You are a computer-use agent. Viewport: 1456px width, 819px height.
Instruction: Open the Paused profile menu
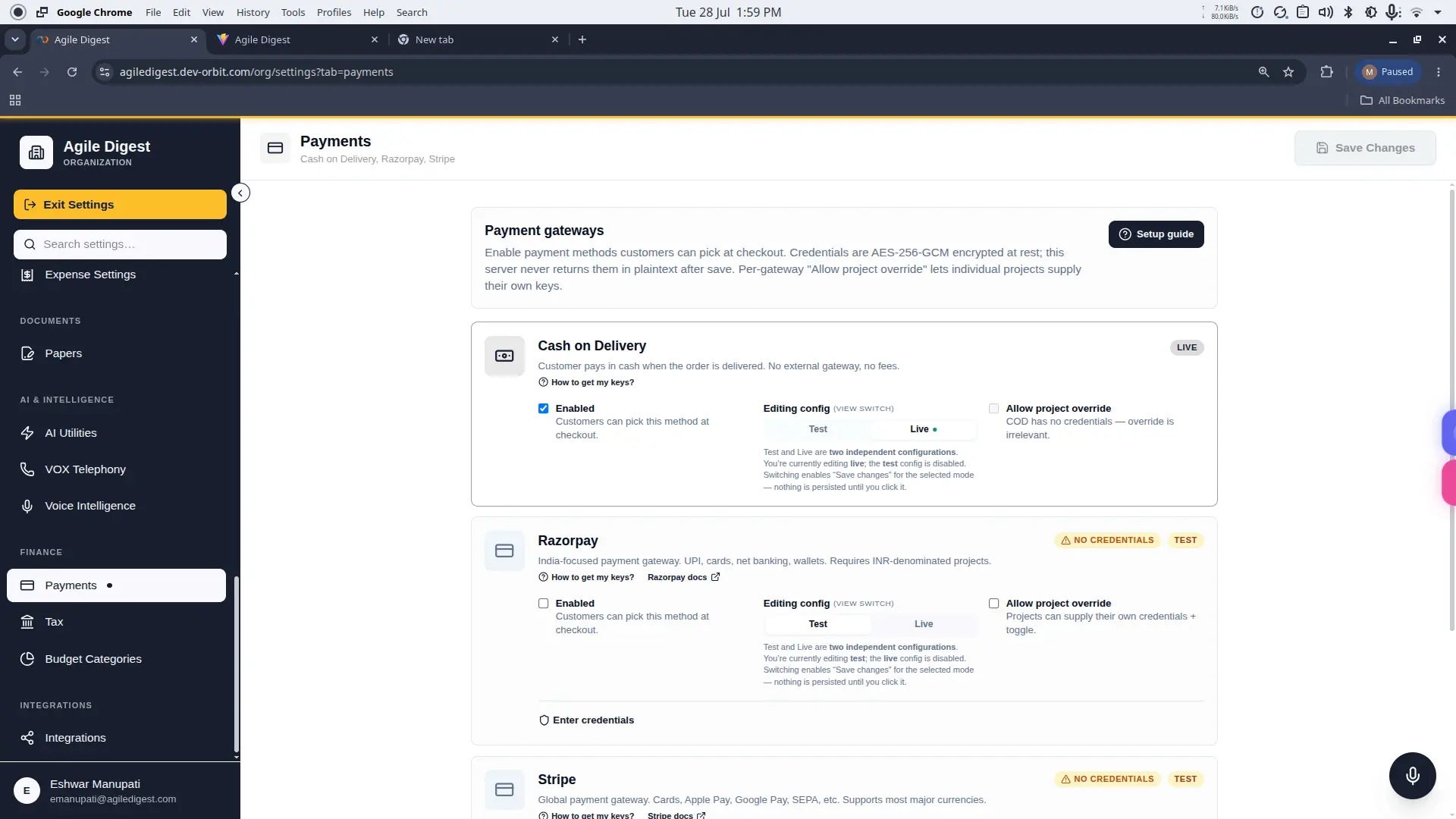click(1389, 72)
